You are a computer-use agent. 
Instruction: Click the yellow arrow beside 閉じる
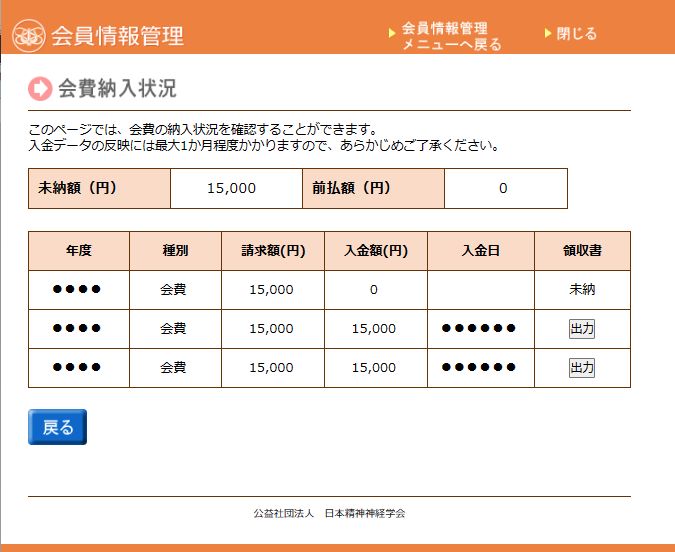(x=548, y=33)
